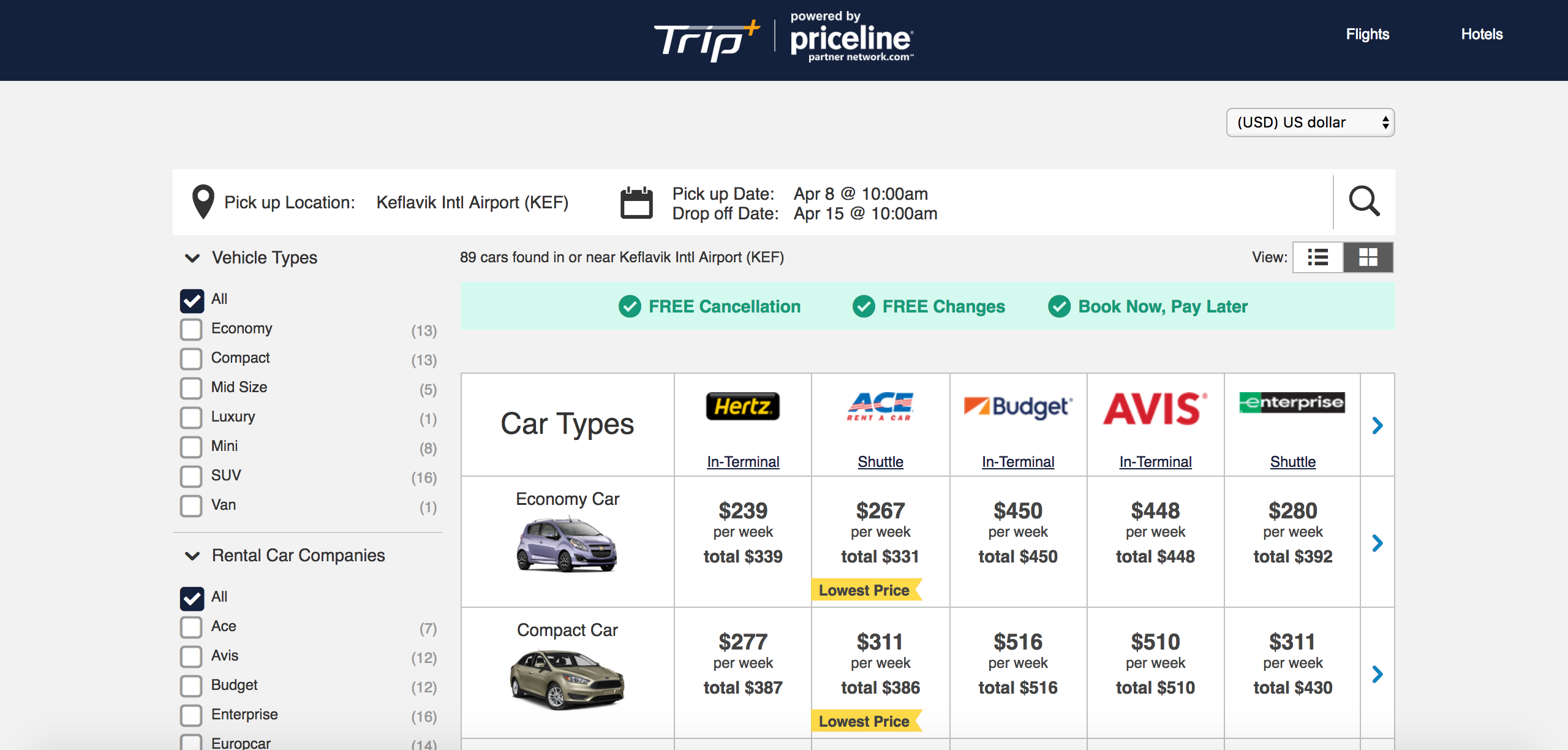Open the Flights navigation item
This screenshot has height=750, width=1568.
click(x=1367, y=34)
